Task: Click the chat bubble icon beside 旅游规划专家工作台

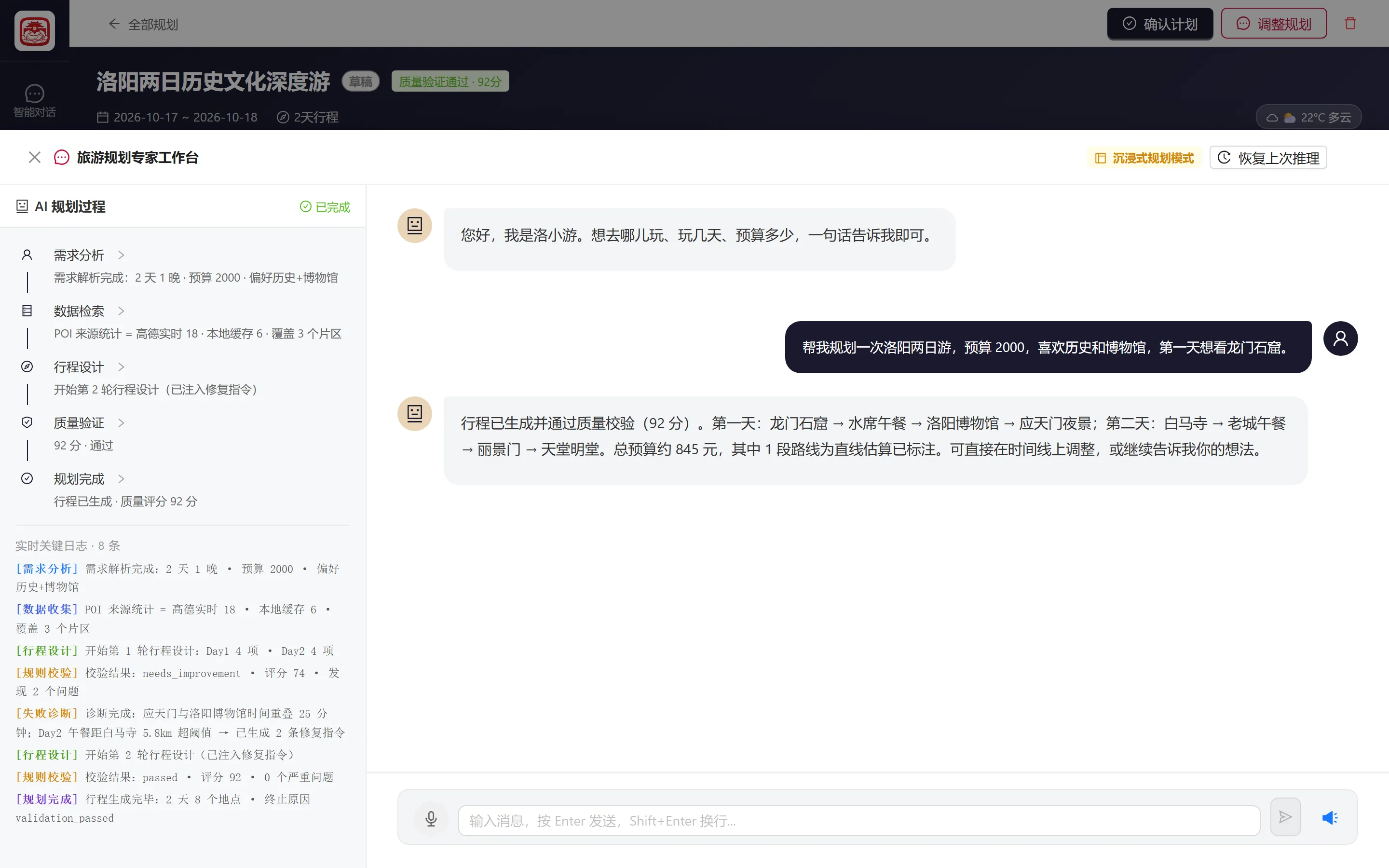Action: point(61,157)
